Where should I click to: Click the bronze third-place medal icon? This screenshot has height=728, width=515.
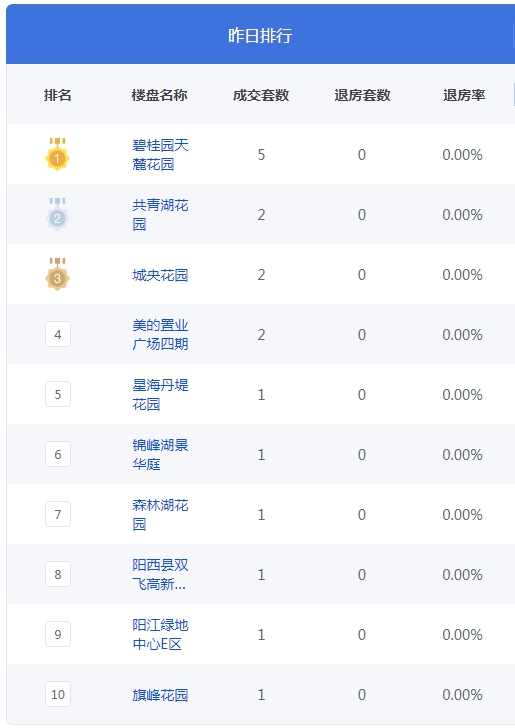pyautogui.click(x=57, y=274)
